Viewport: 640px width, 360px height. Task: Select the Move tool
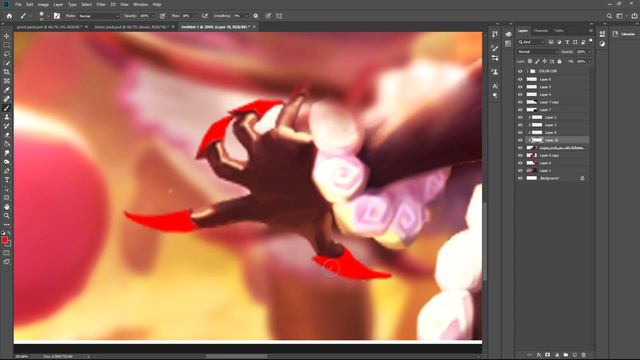(7, 36)
